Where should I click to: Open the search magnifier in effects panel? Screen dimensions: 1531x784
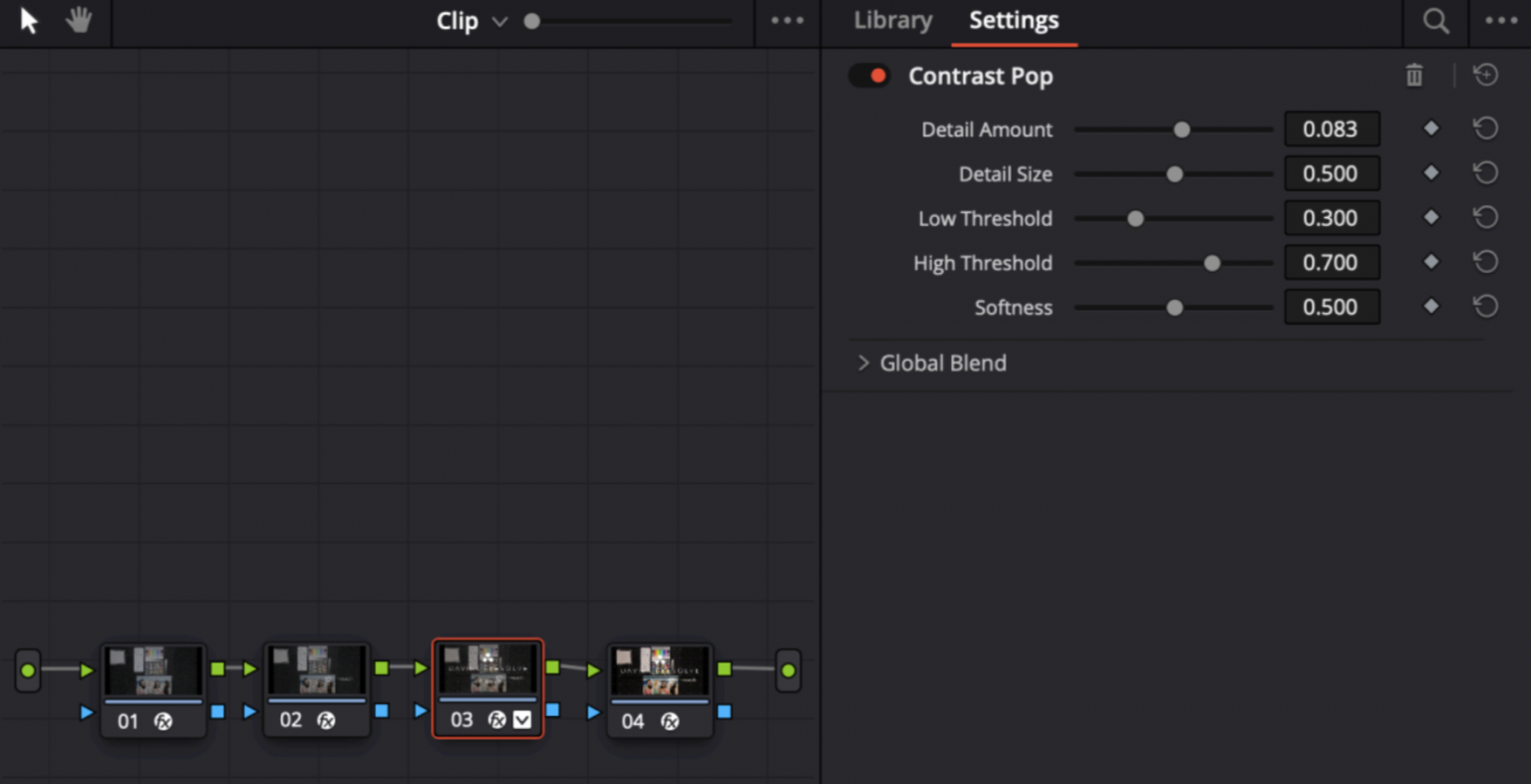click(x=1435, y=21)
